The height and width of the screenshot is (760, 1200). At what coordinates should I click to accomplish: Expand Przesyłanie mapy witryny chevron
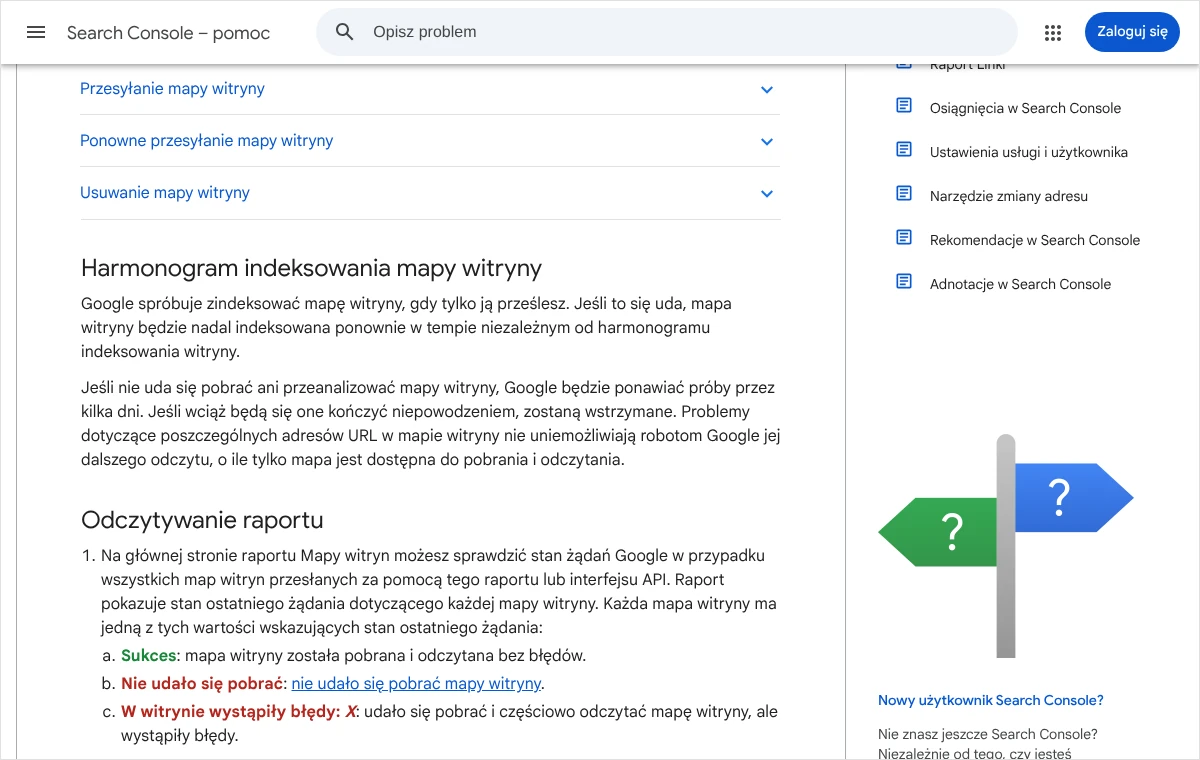pyautogui.click(x=767, y=90)
